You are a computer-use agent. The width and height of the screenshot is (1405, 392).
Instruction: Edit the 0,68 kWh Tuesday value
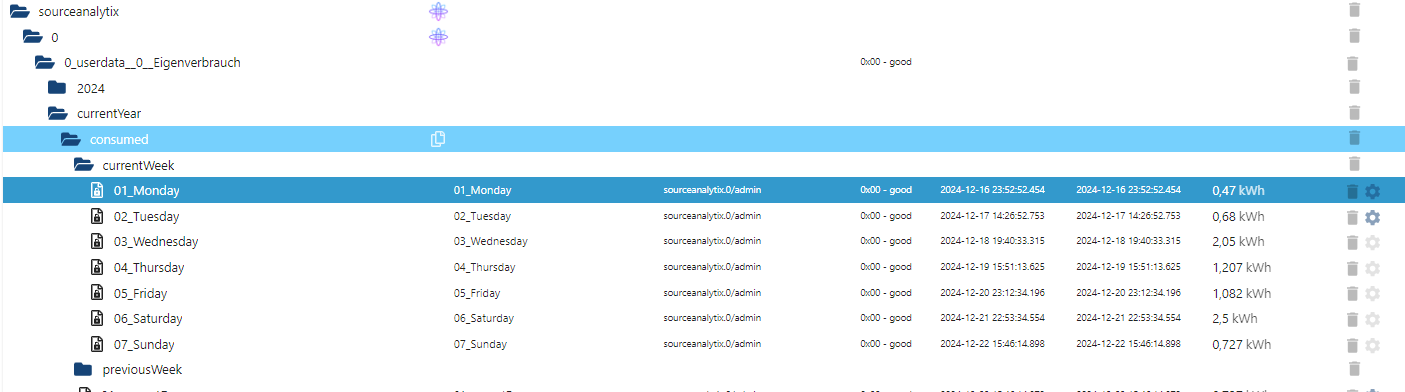[x=1238, y=217]
